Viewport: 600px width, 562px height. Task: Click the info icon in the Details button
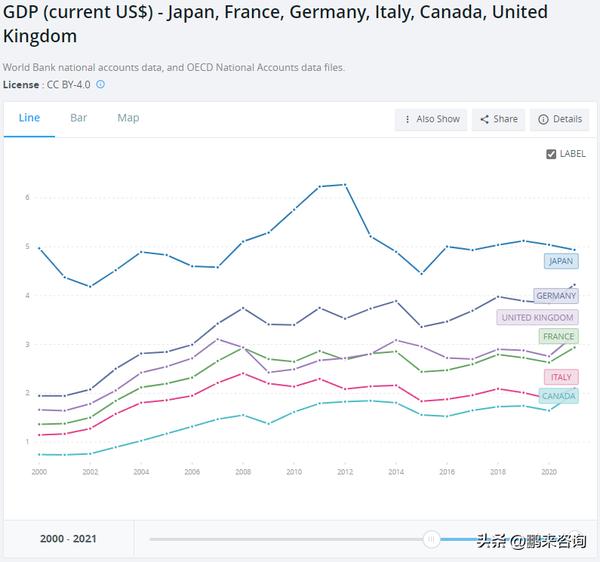[543, 119]
